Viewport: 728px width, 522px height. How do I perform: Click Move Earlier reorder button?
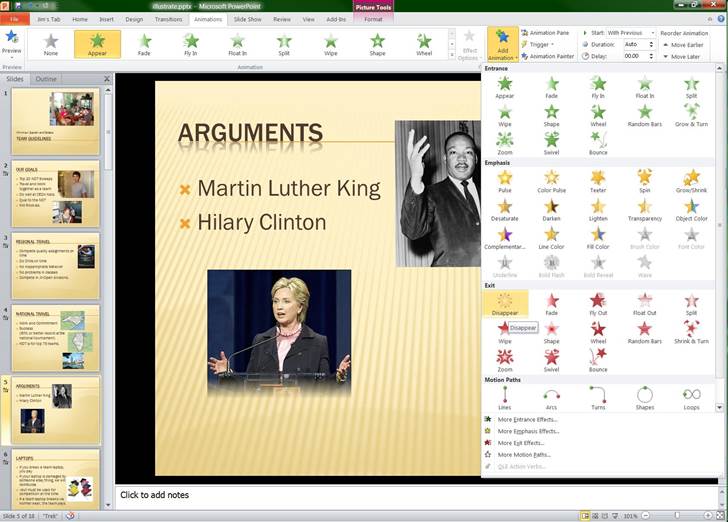pyautogui.click(x=683, y=45)
